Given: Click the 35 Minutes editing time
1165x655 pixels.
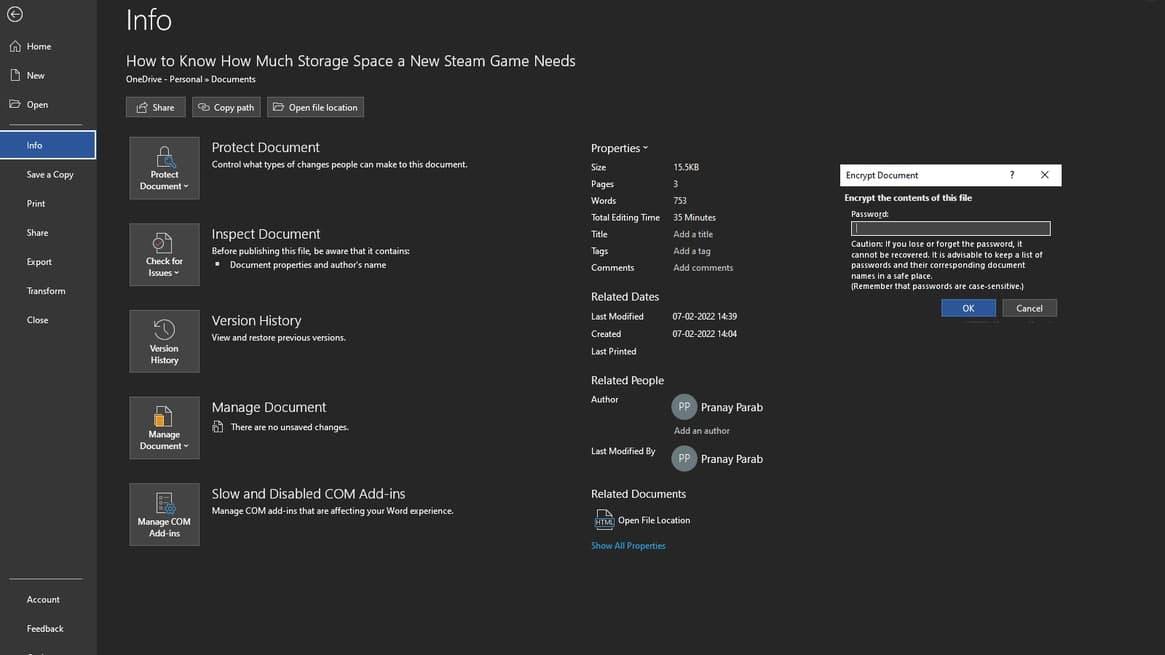Looking at the screenshot, I should click(694, 218).
